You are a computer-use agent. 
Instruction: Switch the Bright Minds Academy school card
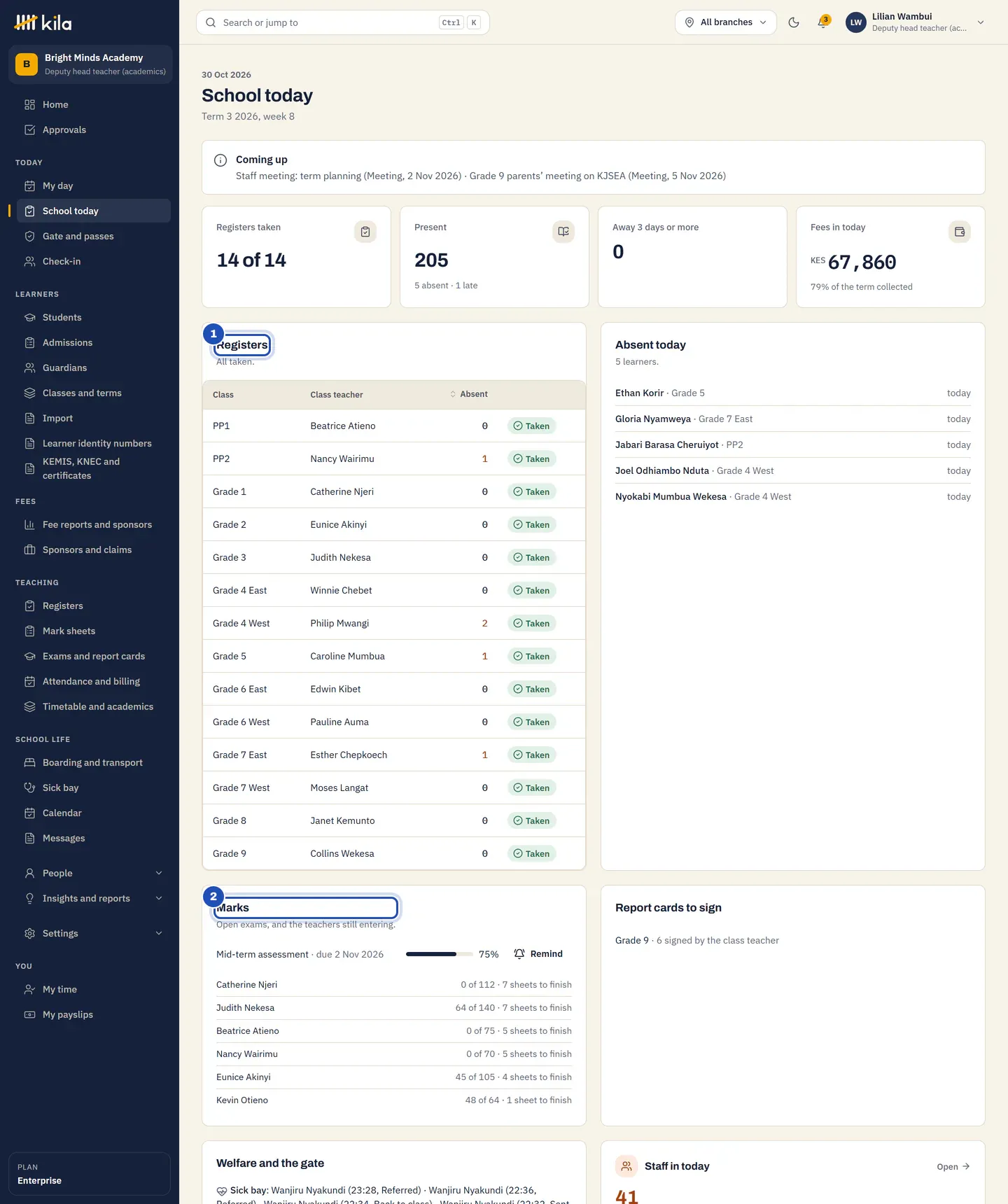pos(90,64)
